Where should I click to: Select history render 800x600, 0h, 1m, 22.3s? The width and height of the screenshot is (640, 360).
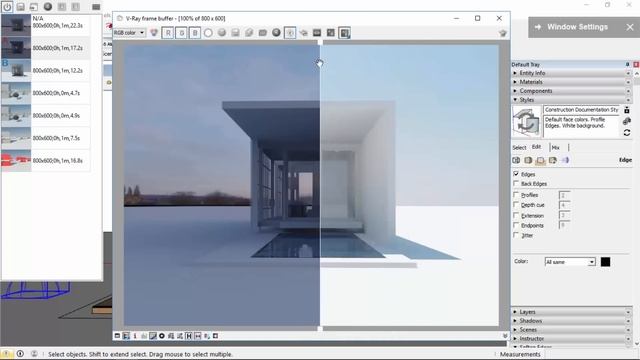pyautogui.click(x=46, y=25)
